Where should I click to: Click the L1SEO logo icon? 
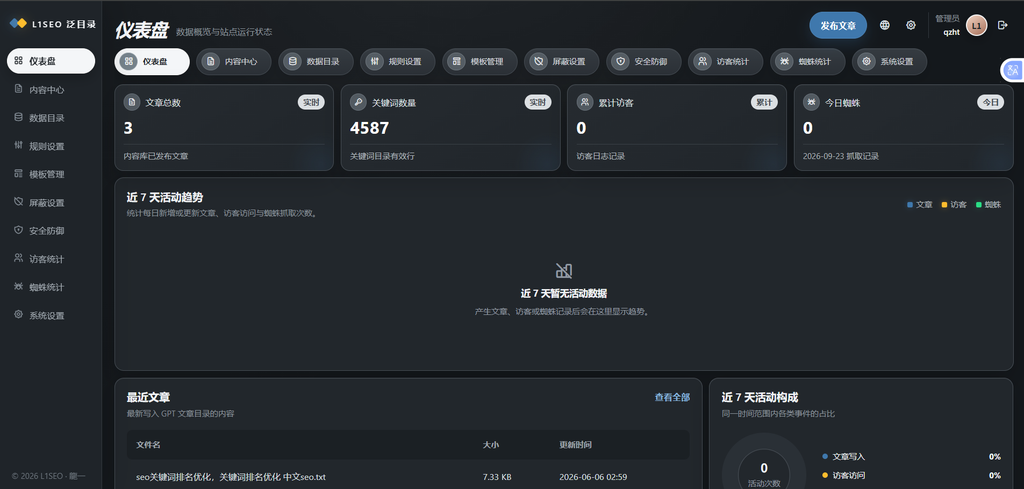coord(18,24)
